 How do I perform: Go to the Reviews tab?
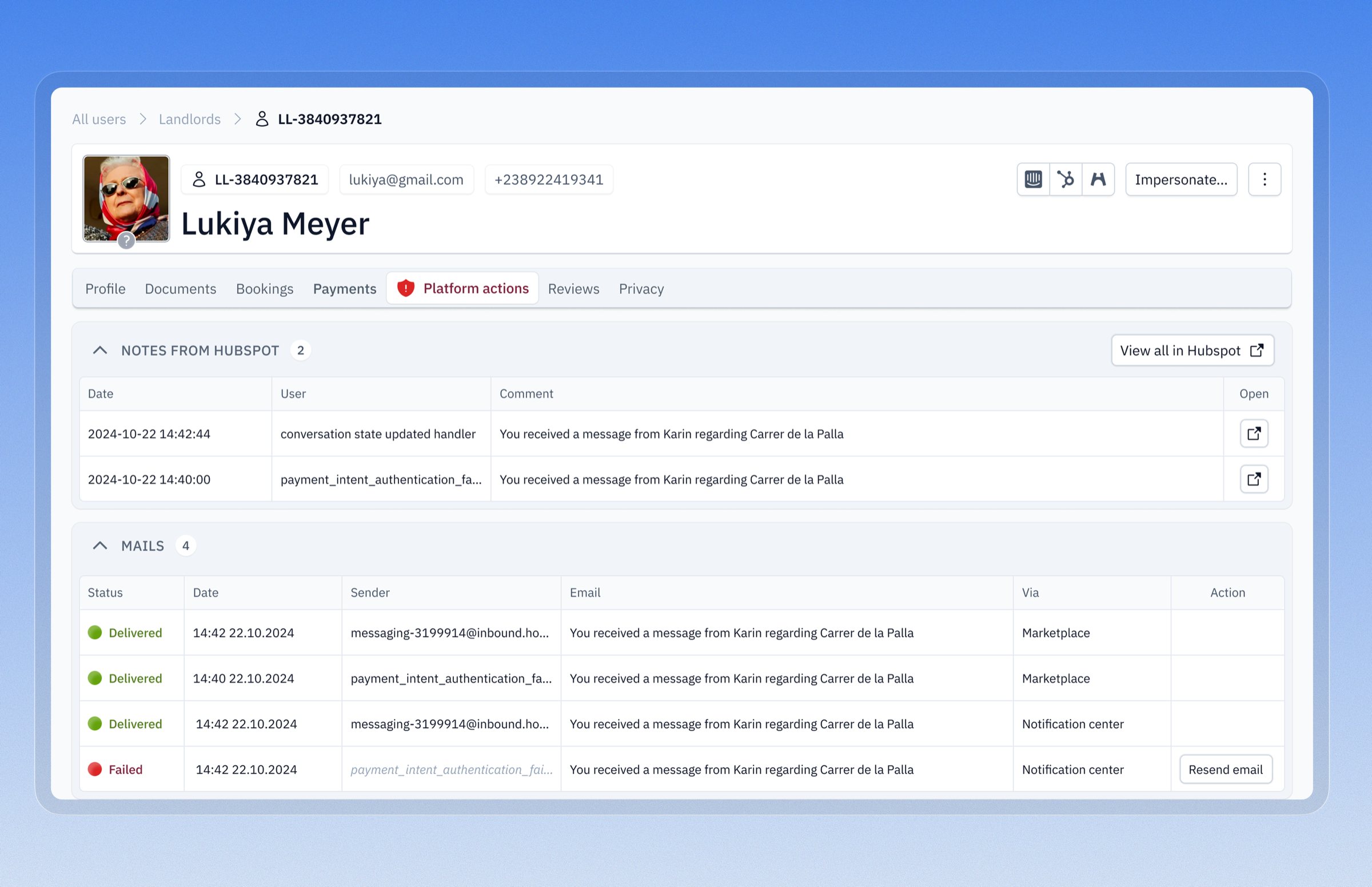tap(573, 289)
